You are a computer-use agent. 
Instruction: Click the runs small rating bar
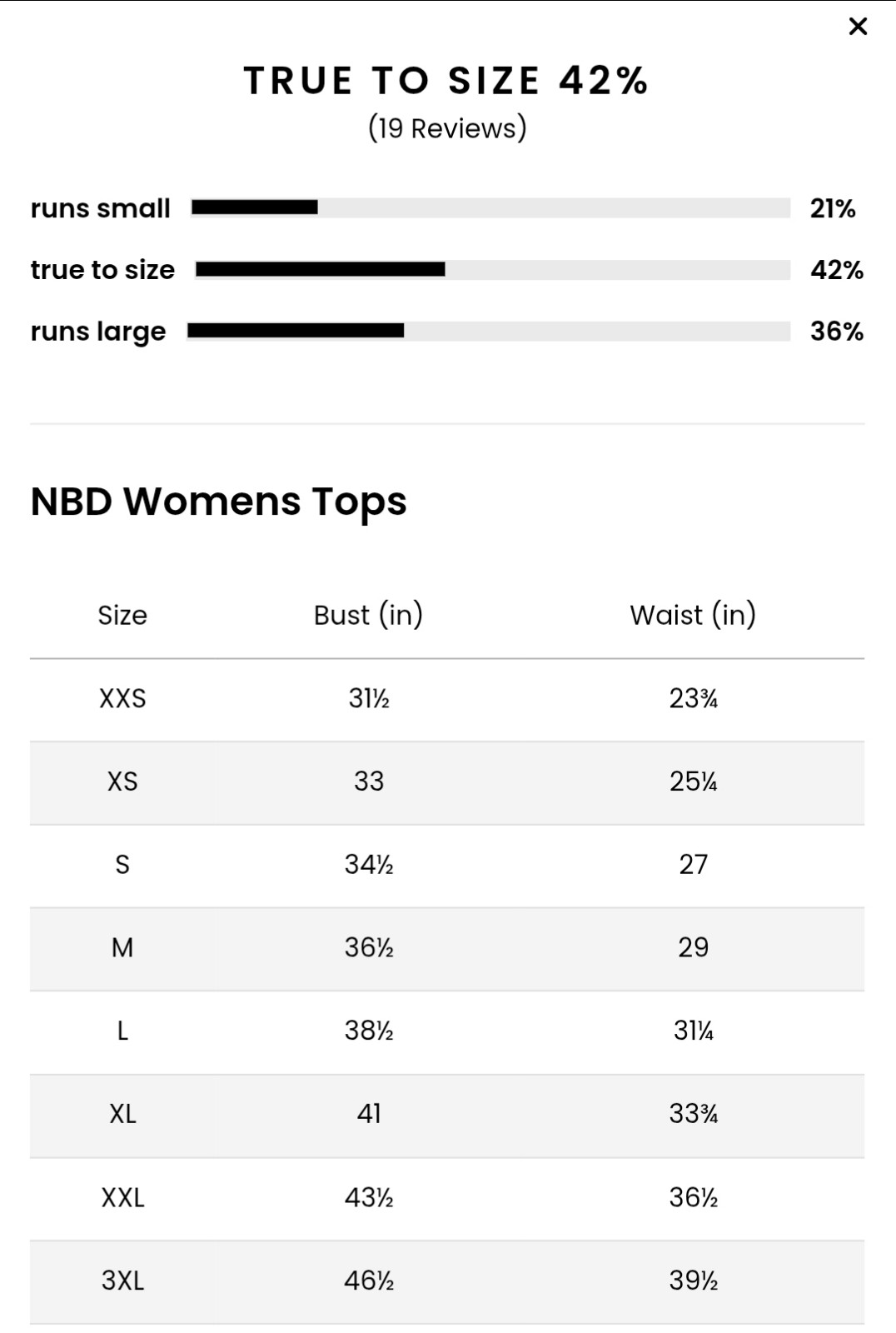click(490, 207)
